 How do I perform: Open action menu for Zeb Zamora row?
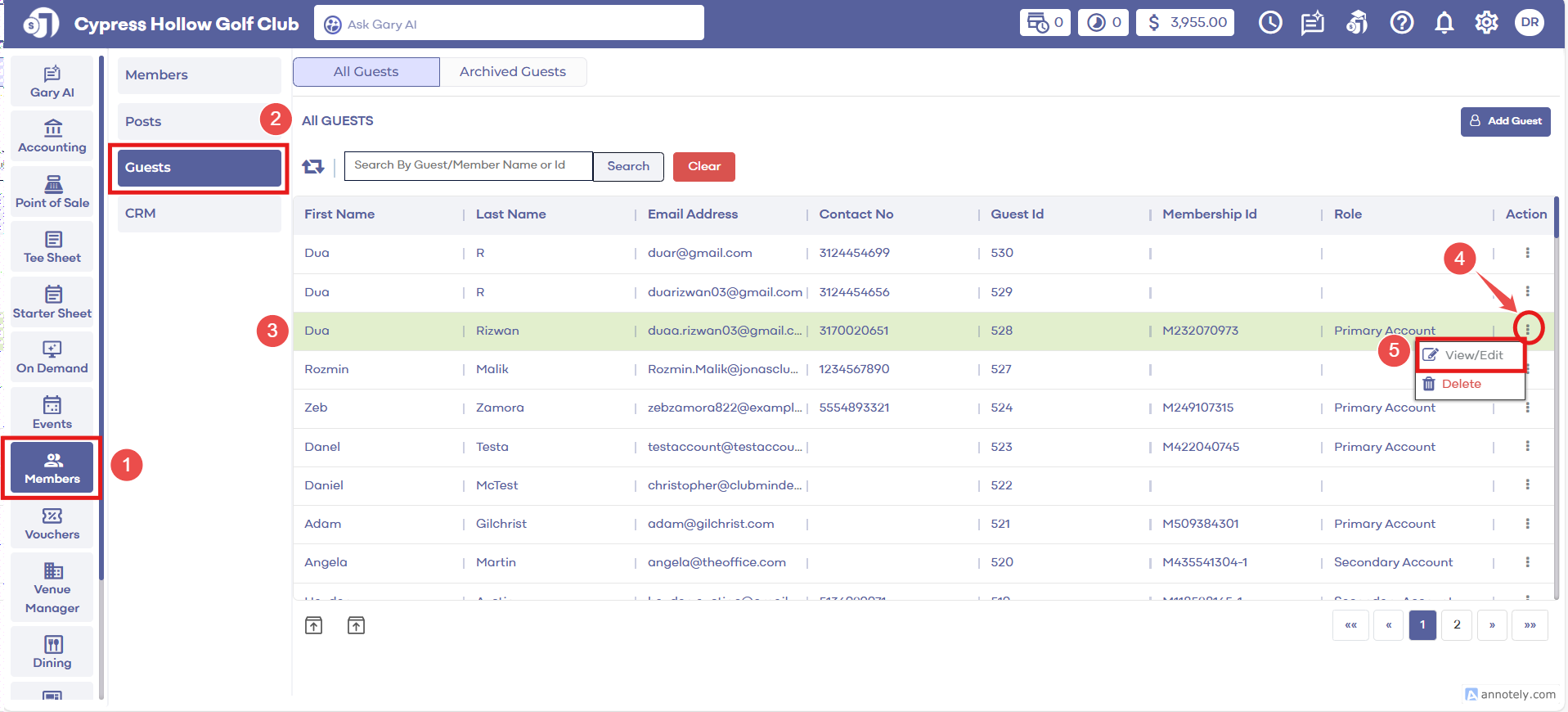[1527, 408]
